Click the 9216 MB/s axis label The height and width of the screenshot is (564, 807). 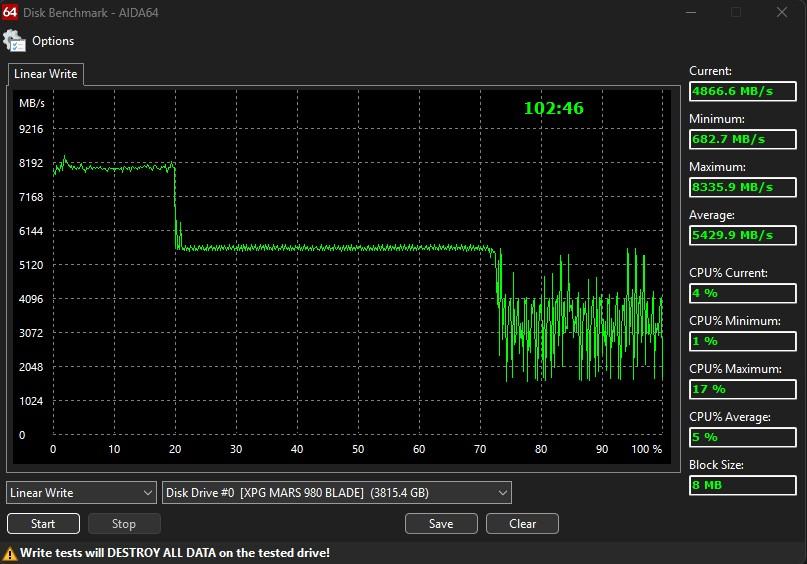click(31, 129)
